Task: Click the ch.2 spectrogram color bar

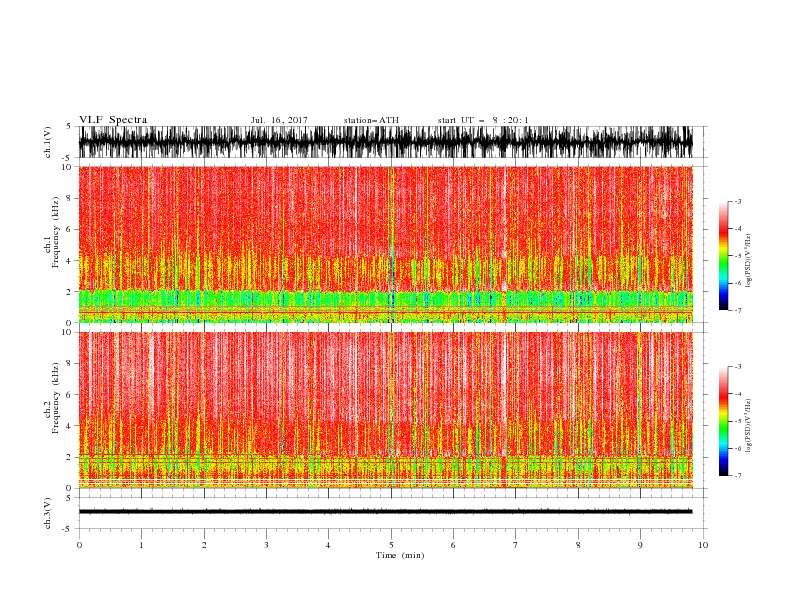Action: [x=723, y=421]
